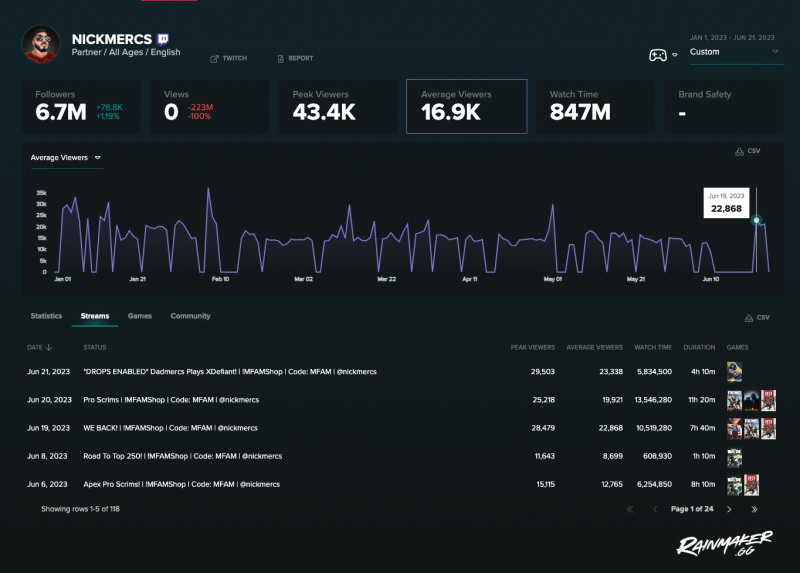Image resolution: width=800 pixels, height=573 pixels.
Task: Go to the previous page of streams
Action: (x=655, y=509)
